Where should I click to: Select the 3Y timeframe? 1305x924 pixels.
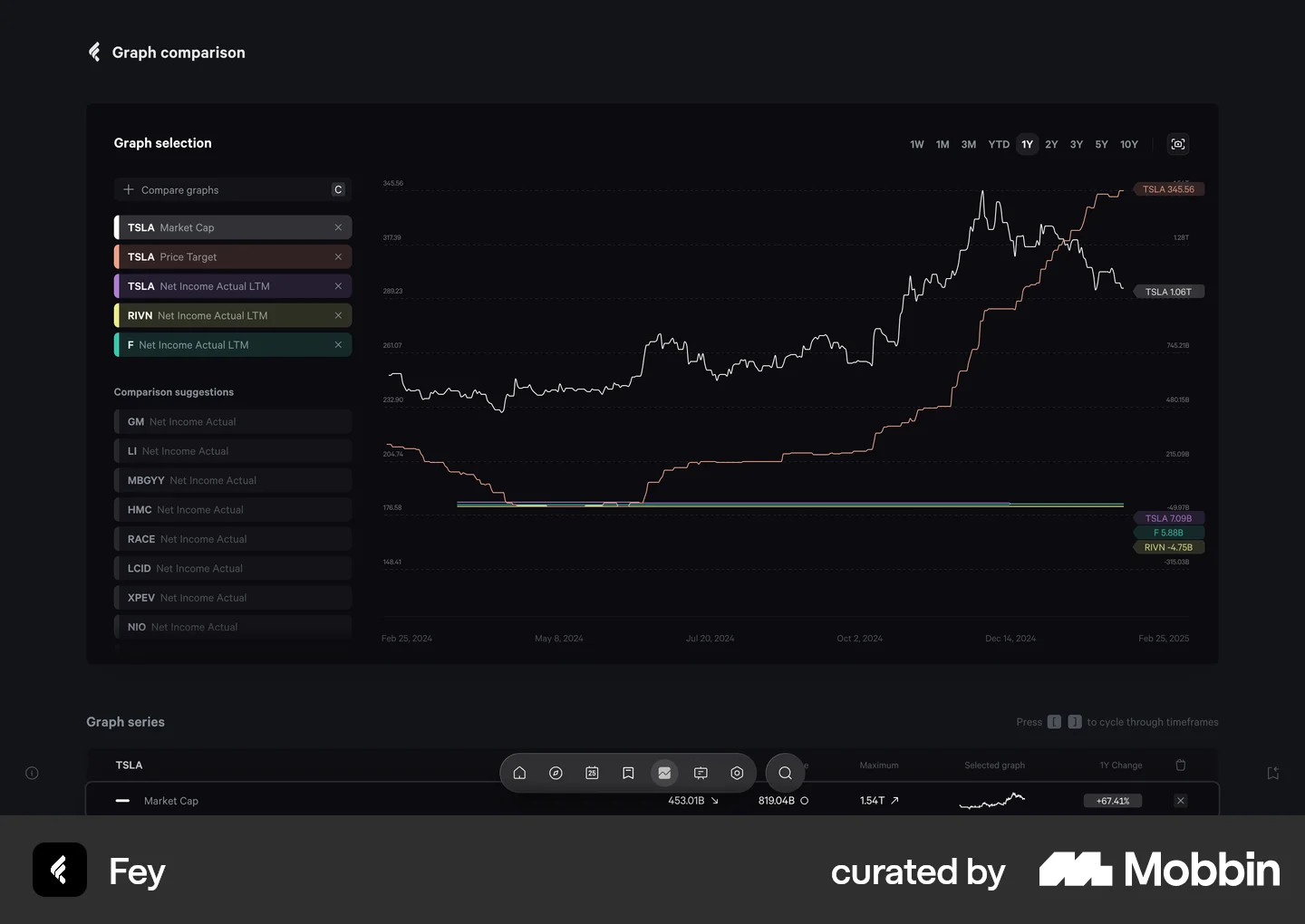pyautogui.click(x=1077, y=144)
